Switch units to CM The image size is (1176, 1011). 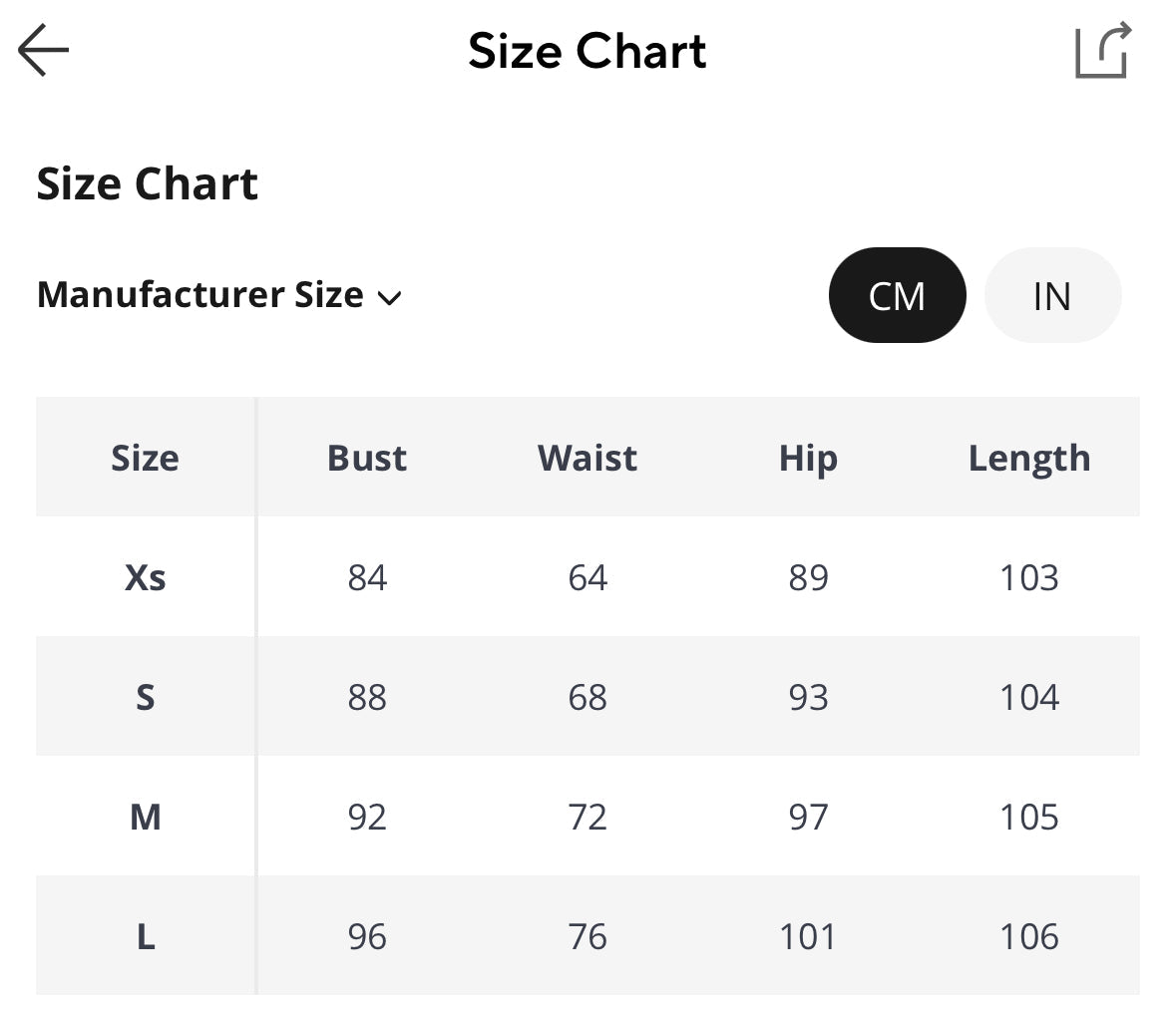[x=897, y=295]
